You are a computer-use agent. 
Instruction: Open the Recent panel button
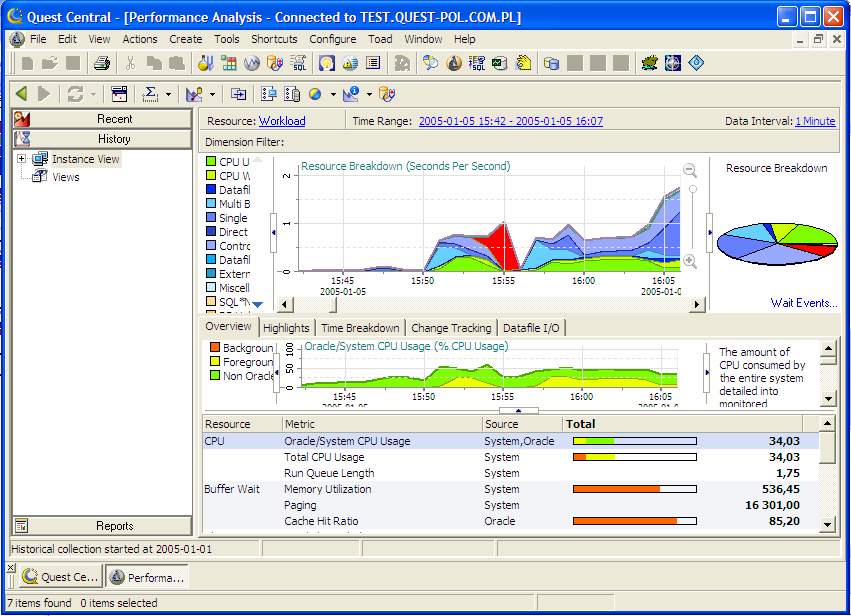point(103,119)
